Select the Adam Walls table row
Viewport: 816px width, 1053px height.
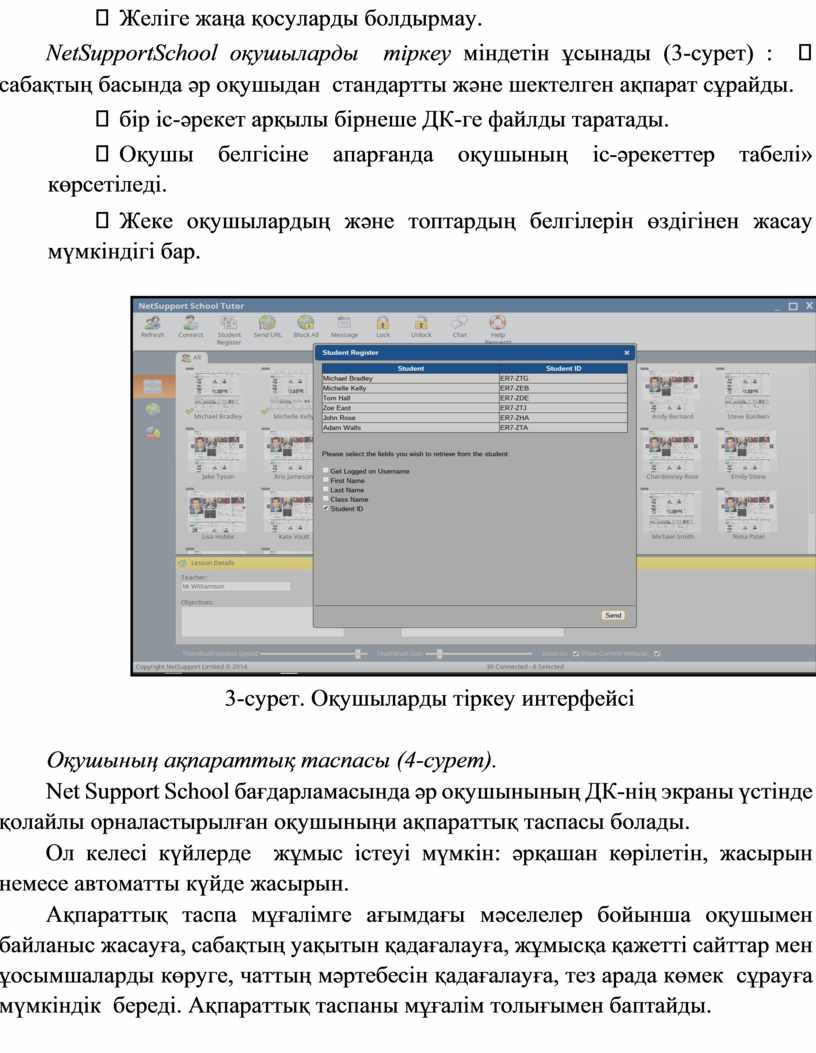tap(475, 427)
